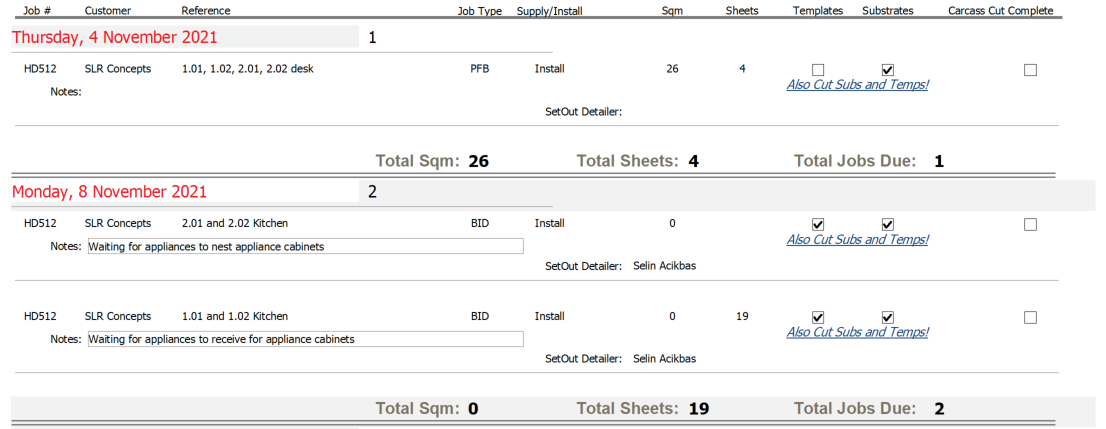Mark Carcass Cut Complete for 1.01 and 1.02 Kitchen

1030,317
